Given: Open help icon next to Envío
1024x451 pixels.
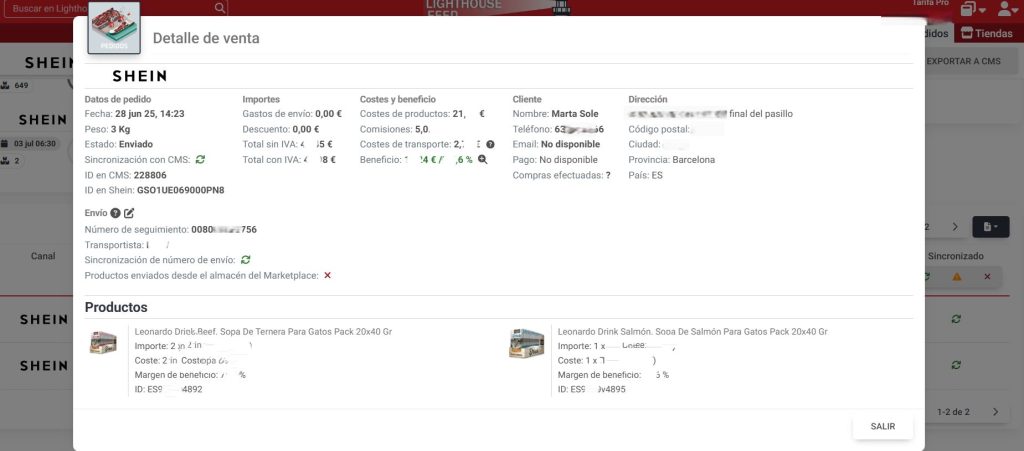Looking at the screenshot, I should tap(116, 213).
